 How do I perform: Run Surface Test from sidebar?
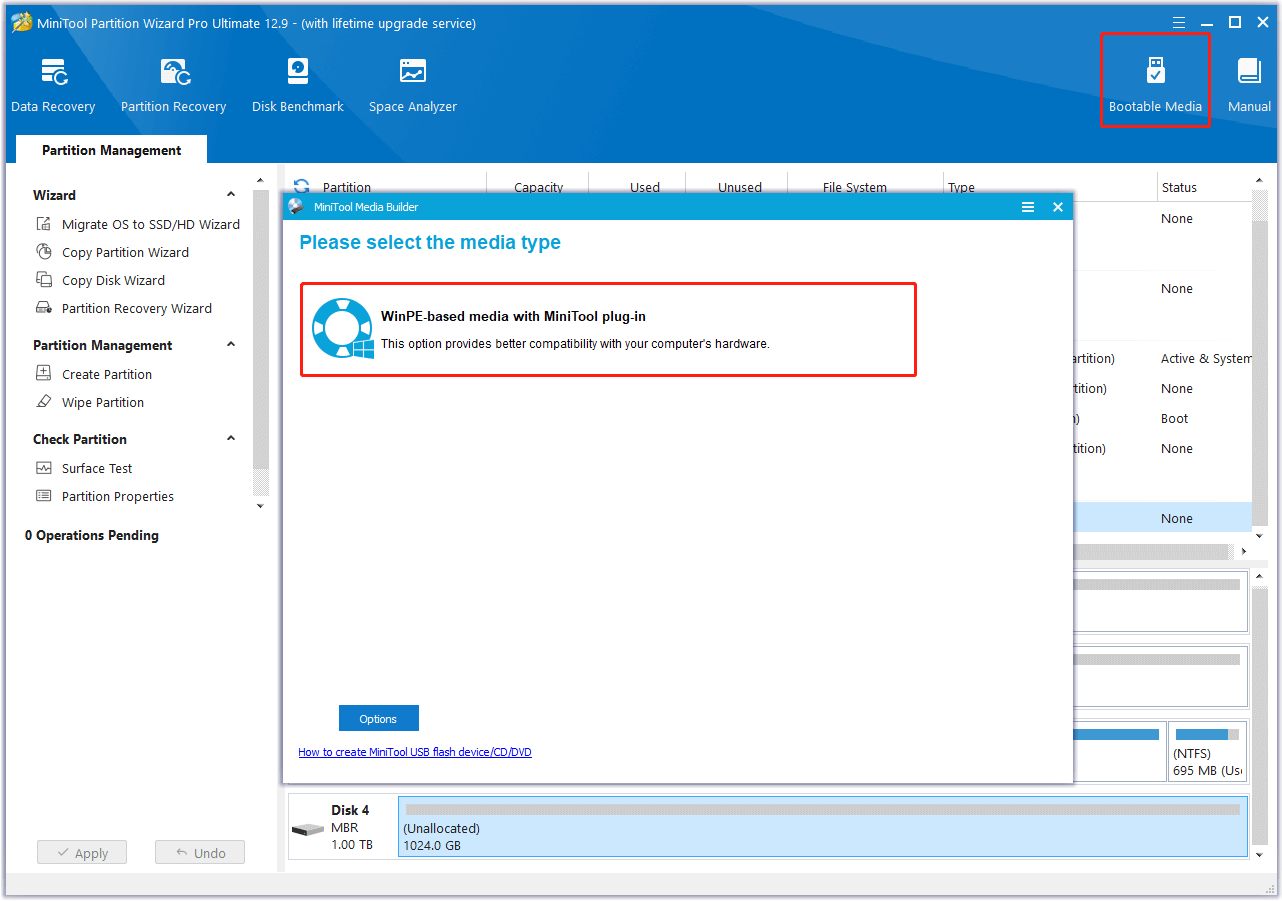coord(84,468)
